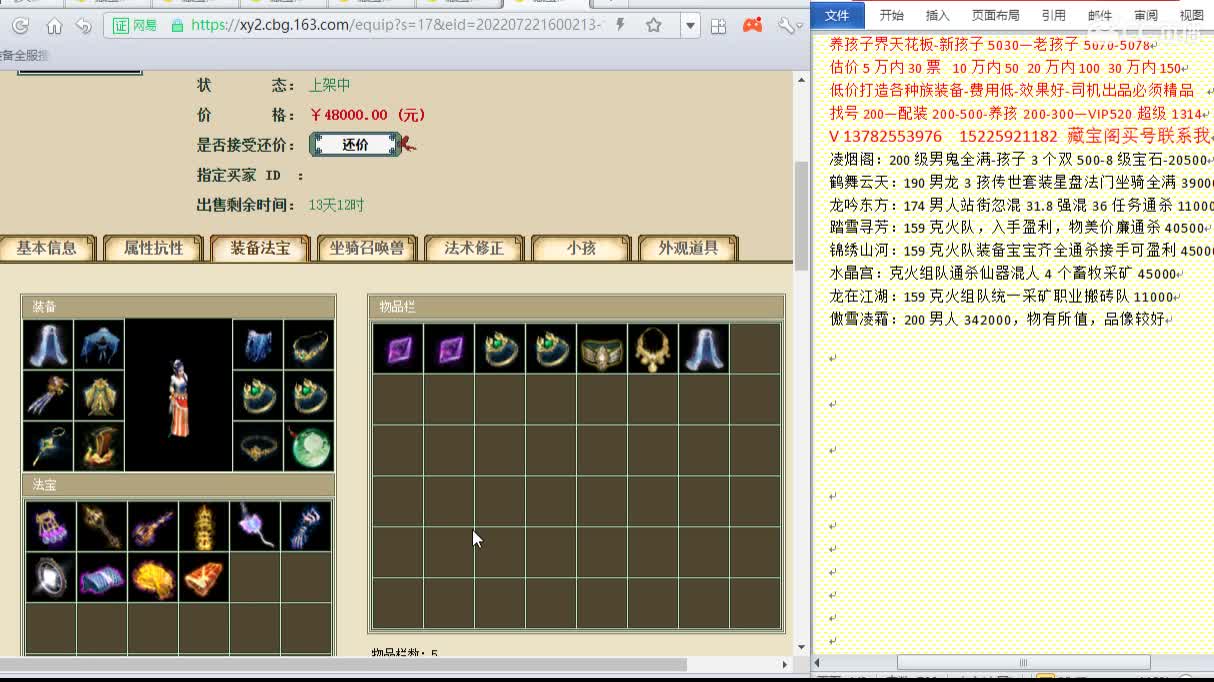Open the browser grid apps icon
Screen dimensions: 1214x682
click(x=719, y=26)
